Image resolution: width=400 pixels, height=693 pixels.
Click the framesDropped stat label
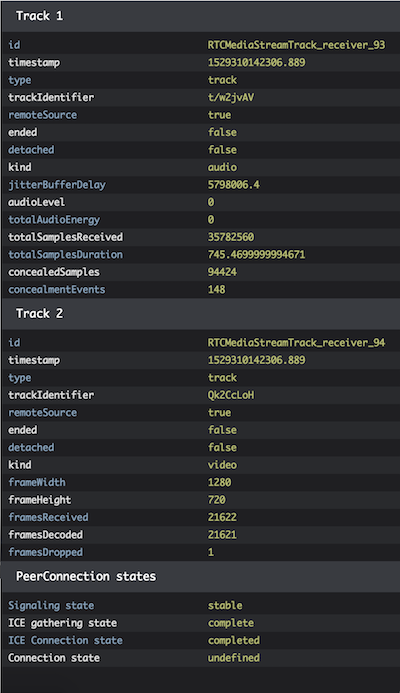[46, 552]
